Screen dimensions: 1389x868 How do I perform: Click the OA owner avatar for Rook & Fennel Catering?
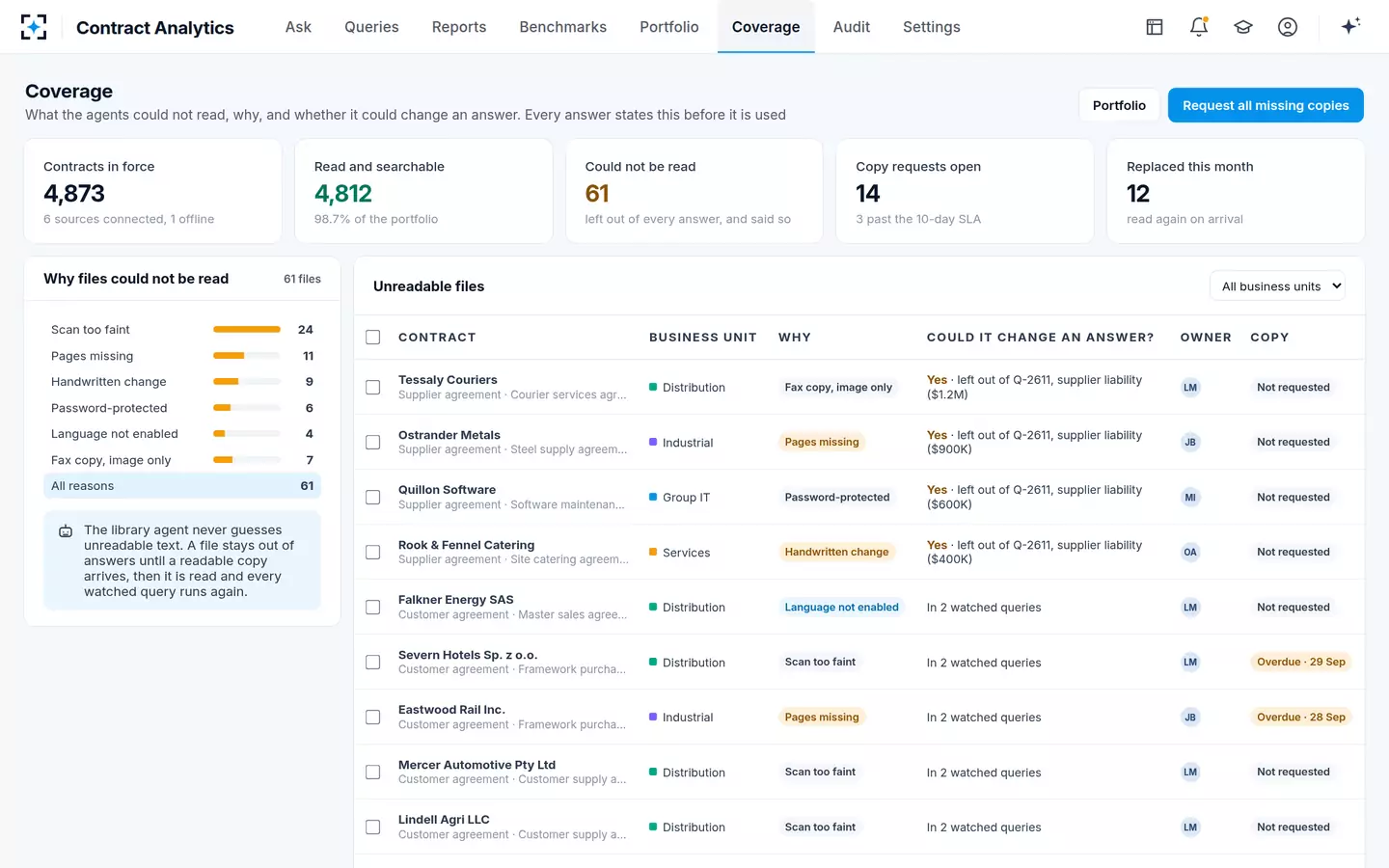(x=1190, y=553)
